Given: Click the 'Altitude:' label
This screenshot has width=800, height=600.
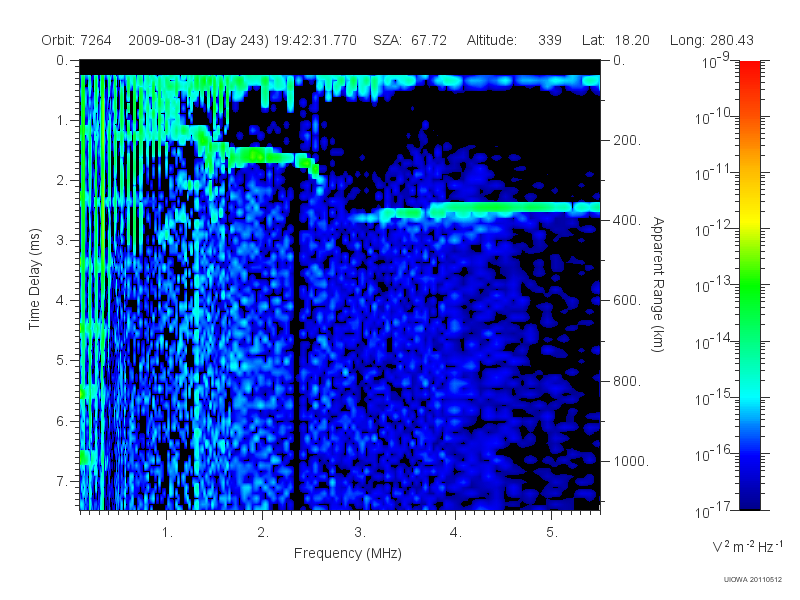Looking at the screenshot, I should click(491, 40).
